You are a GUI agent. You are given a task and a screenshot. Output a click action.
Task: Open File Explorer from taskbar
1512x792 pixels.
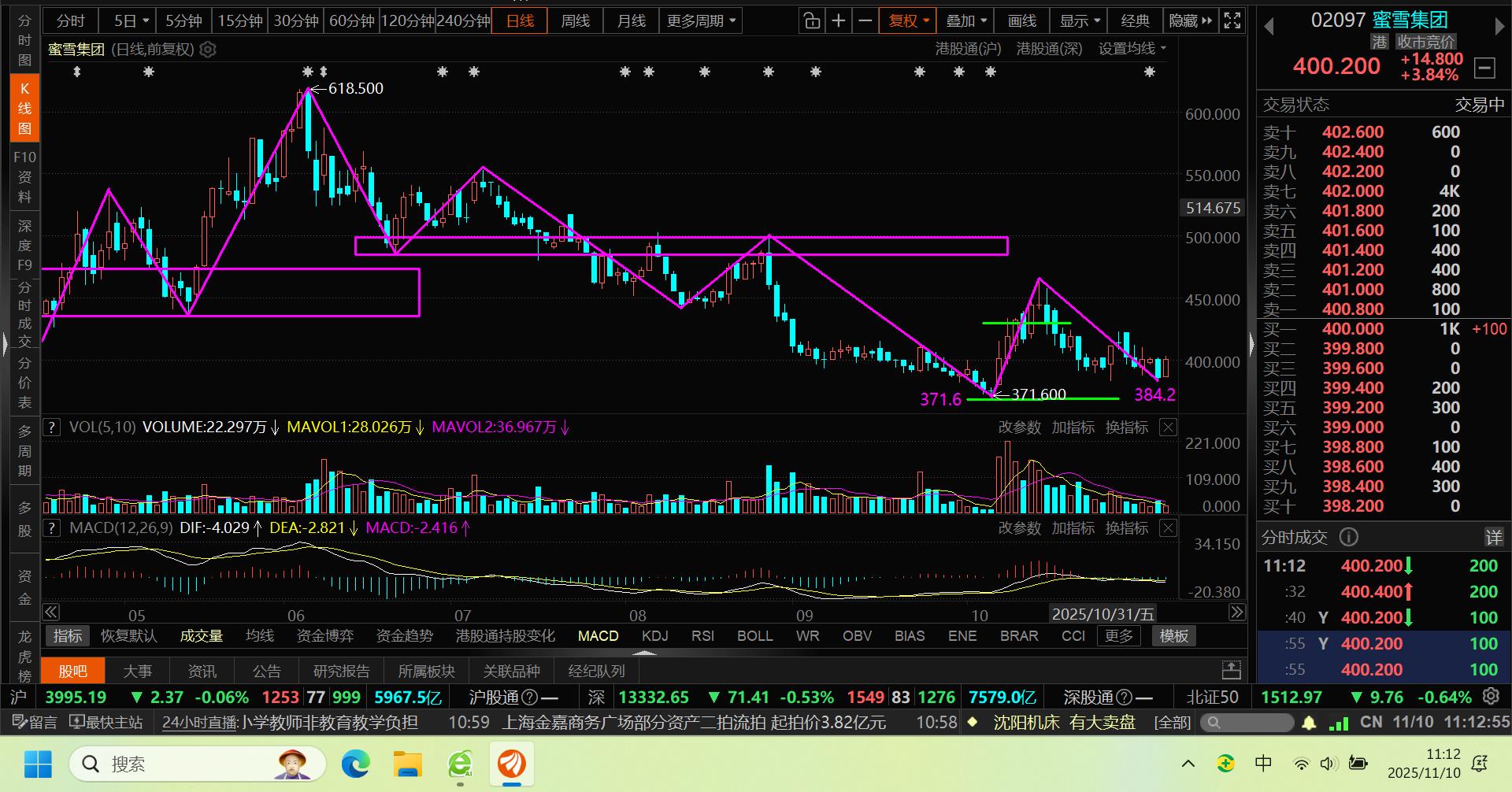pos(408,764)
